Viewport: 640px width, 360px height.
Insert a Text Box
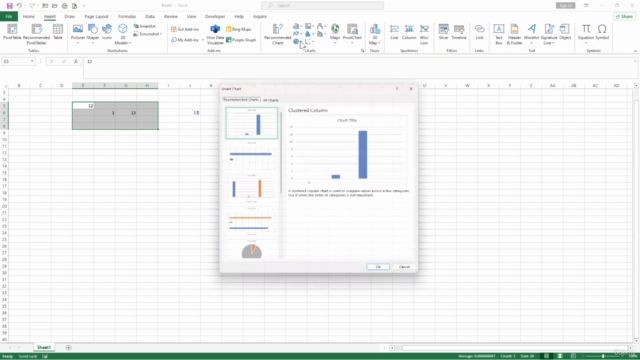click(498, 34)
